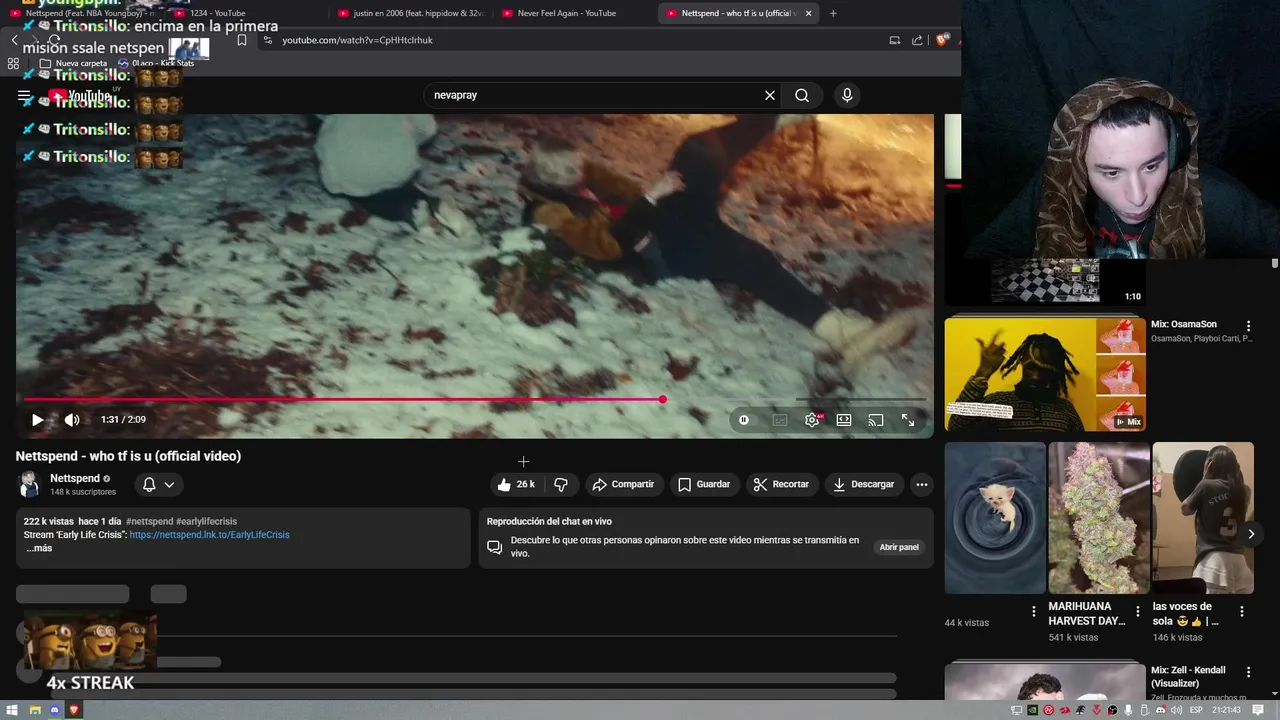Open the YouTube hamburger guide menu
Image resolution: width=1280 pixels, height=720 pixels.
[24, 96]
